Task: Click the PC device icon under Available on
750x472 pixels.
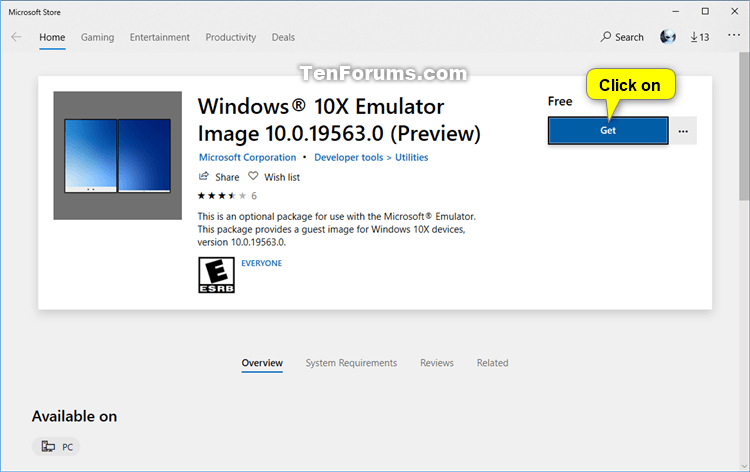Action: (48, 447)
